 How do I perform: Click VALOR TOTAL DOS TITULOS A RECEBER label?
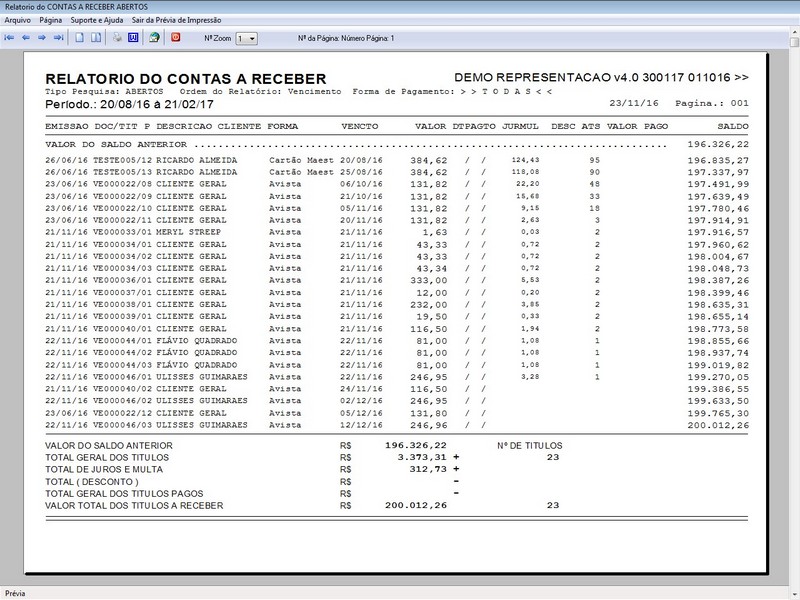tap(134, 506)
